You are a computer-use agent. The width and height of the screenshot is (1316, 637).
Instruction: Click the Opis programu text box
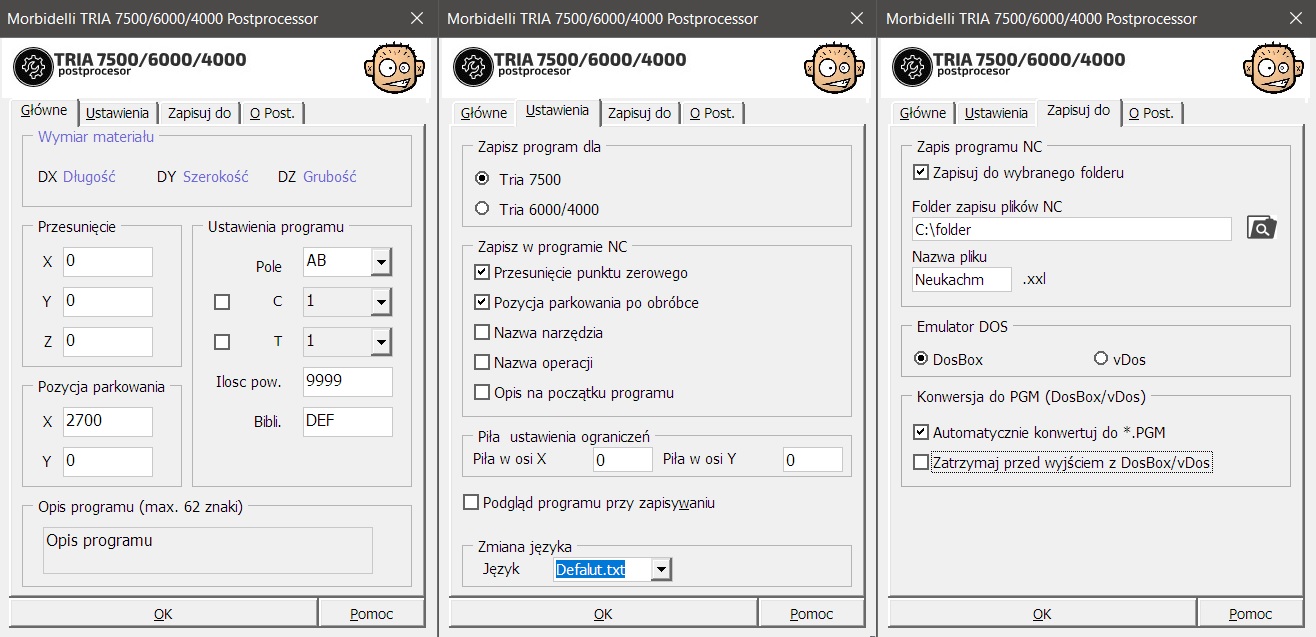207,551
